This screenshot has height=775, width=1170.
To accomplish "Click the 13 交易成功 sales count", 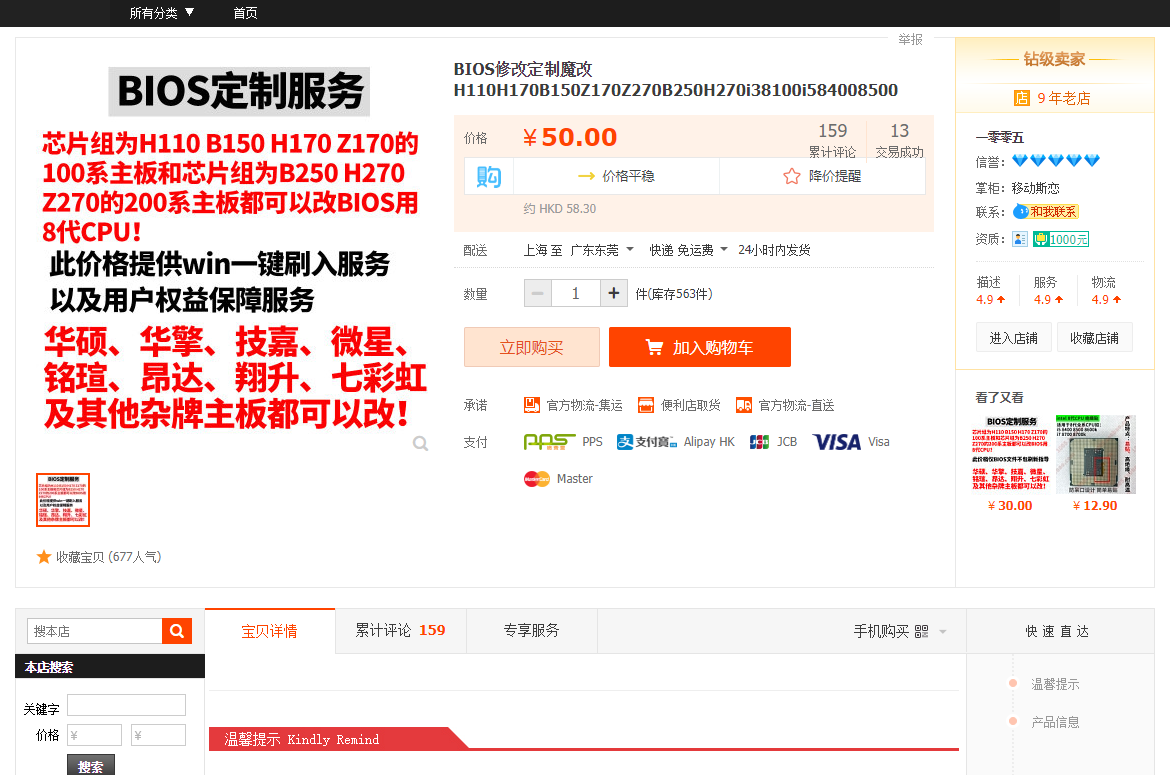I will pyautogui.click(x=899, y=140).
